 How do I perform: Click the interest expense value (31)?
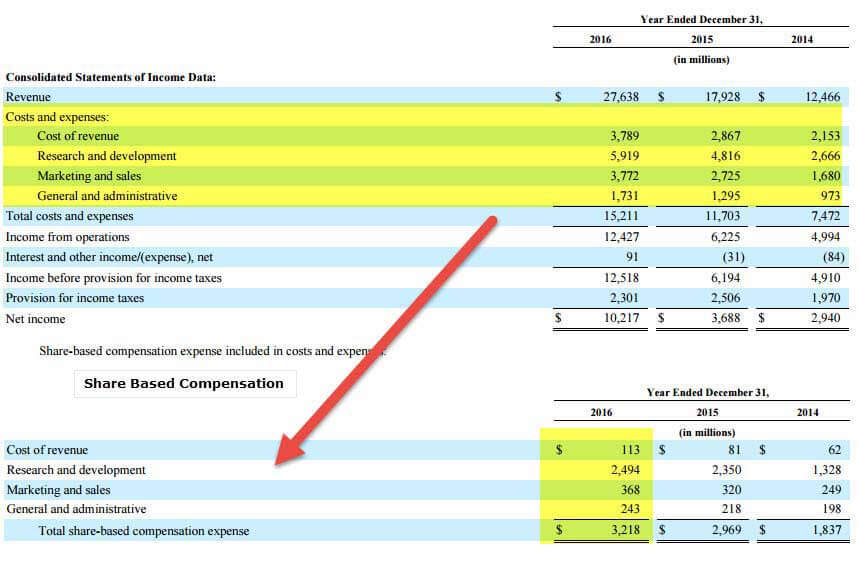click(733, 257)
